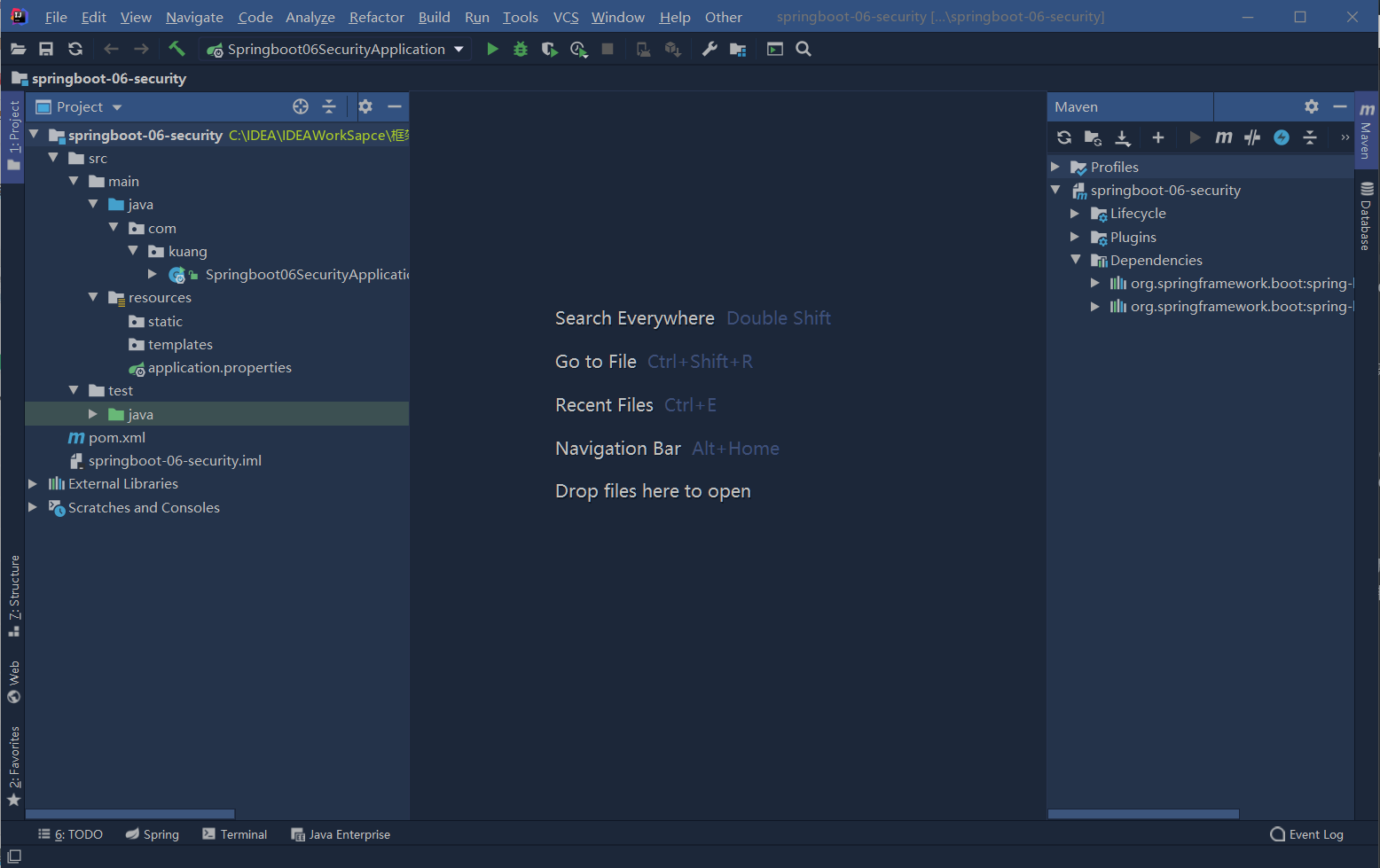Click the Forward navigation arrow
The height and width of the screenshot is (868, 1380).
point(141,50)
